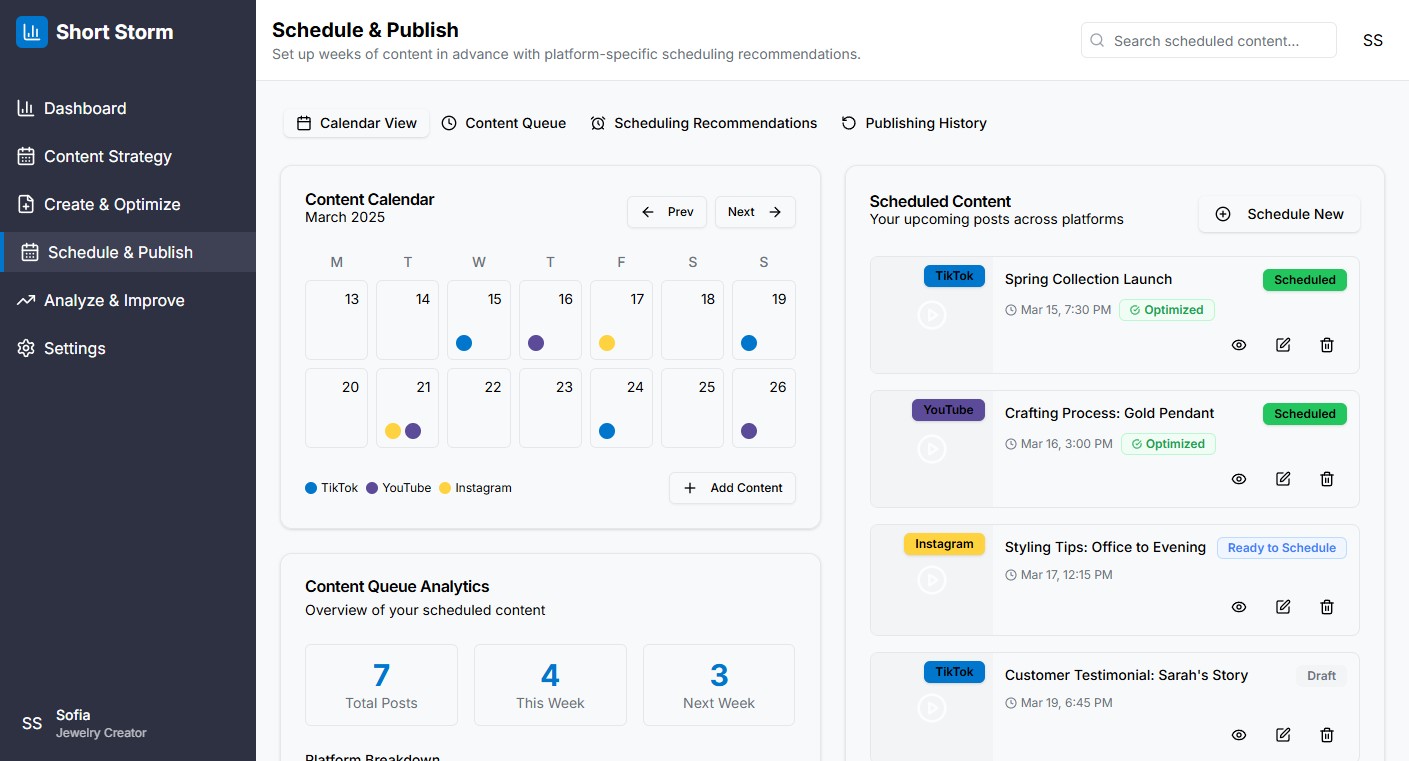Open the Publishing History tab
The width and height of the screenshot is (1409, 761).
click(913, 122)
